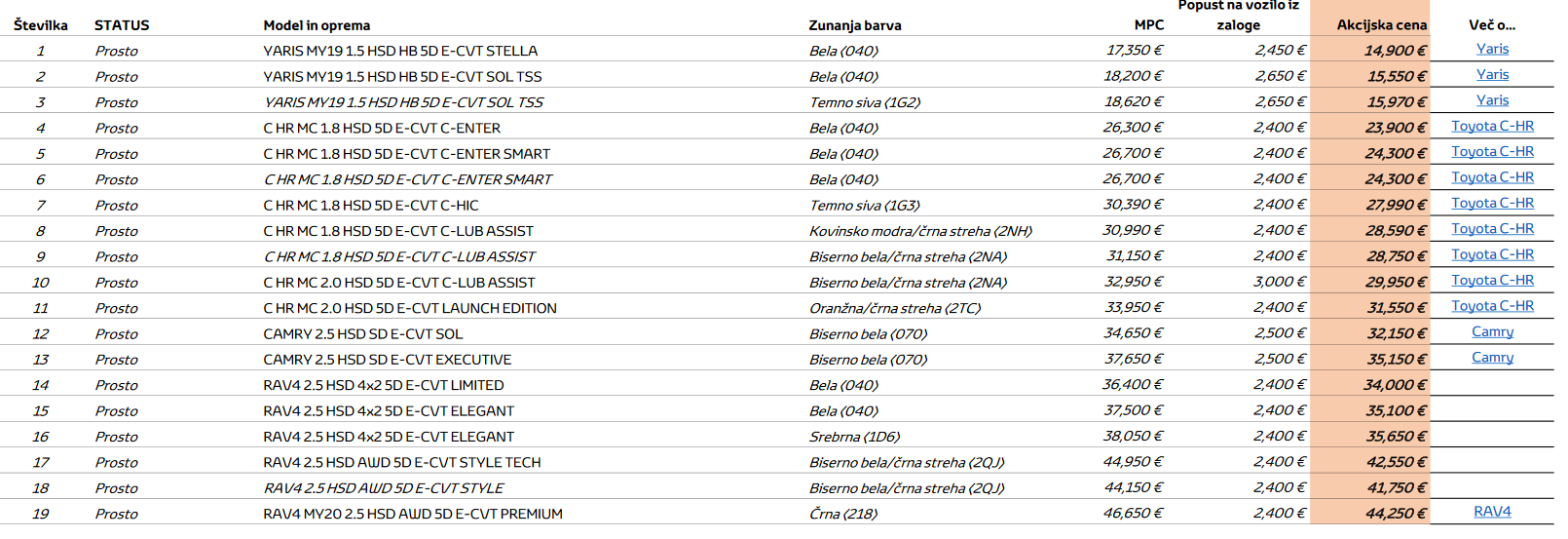Image resolution: width=1568 pixels, height=539 pixels.
Task: Select the Zunanja barva column header
Action: point(855,25)
